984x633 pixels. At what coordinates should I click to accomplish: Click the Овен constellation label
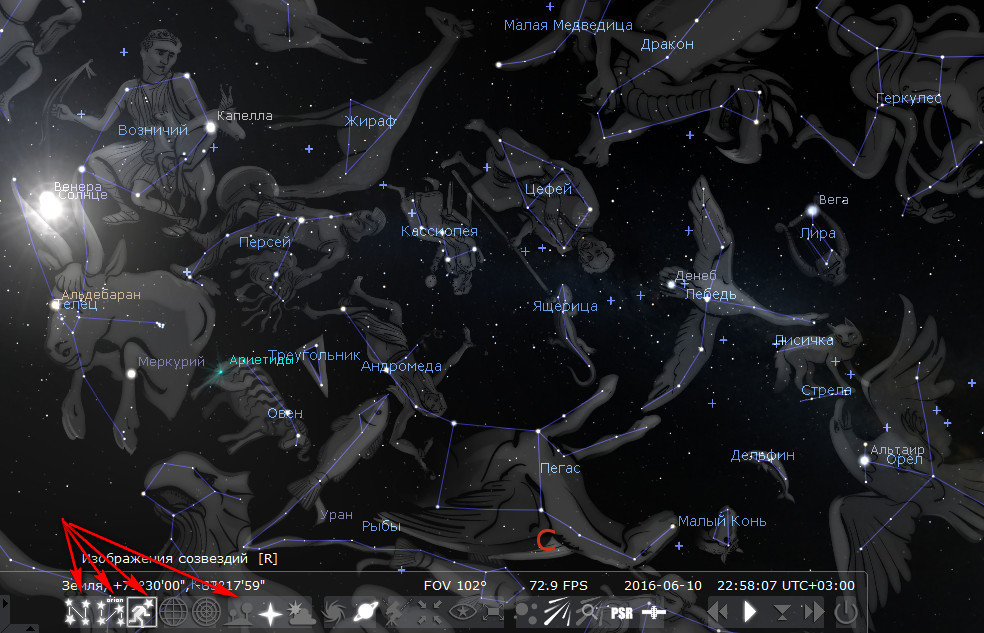click(x=285, y=413)
